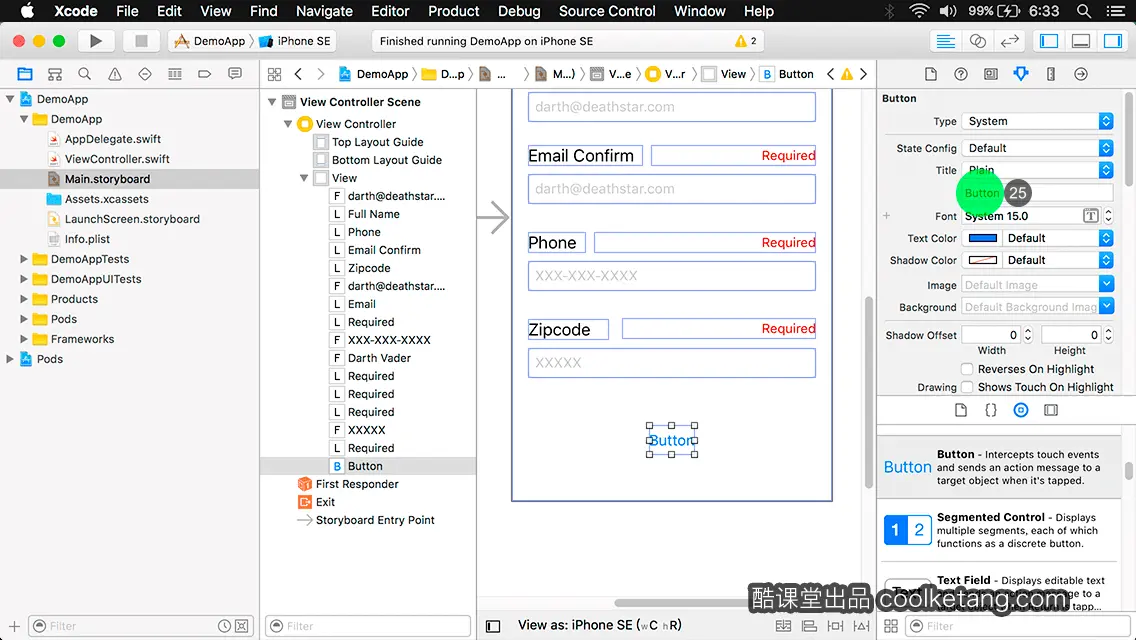Show the Media library
Image resolution: width=1136 pixels, height=640 pixels.
pos(1051,410)
